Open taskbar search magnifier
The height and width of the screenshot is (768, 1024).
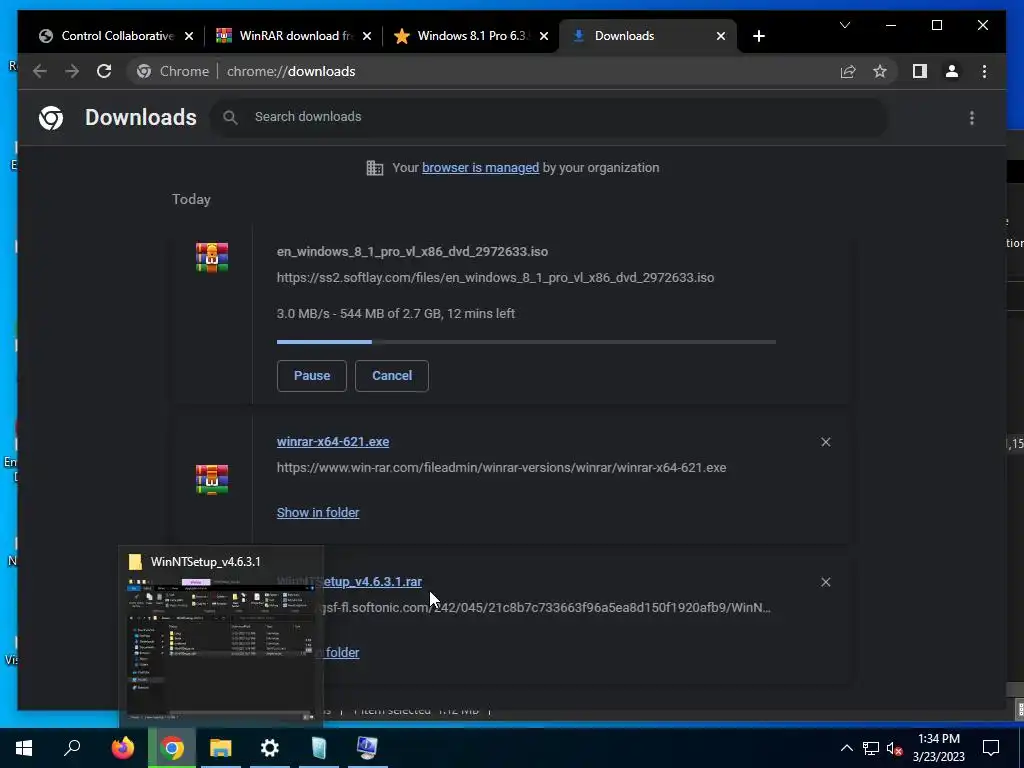pos(72,748)
